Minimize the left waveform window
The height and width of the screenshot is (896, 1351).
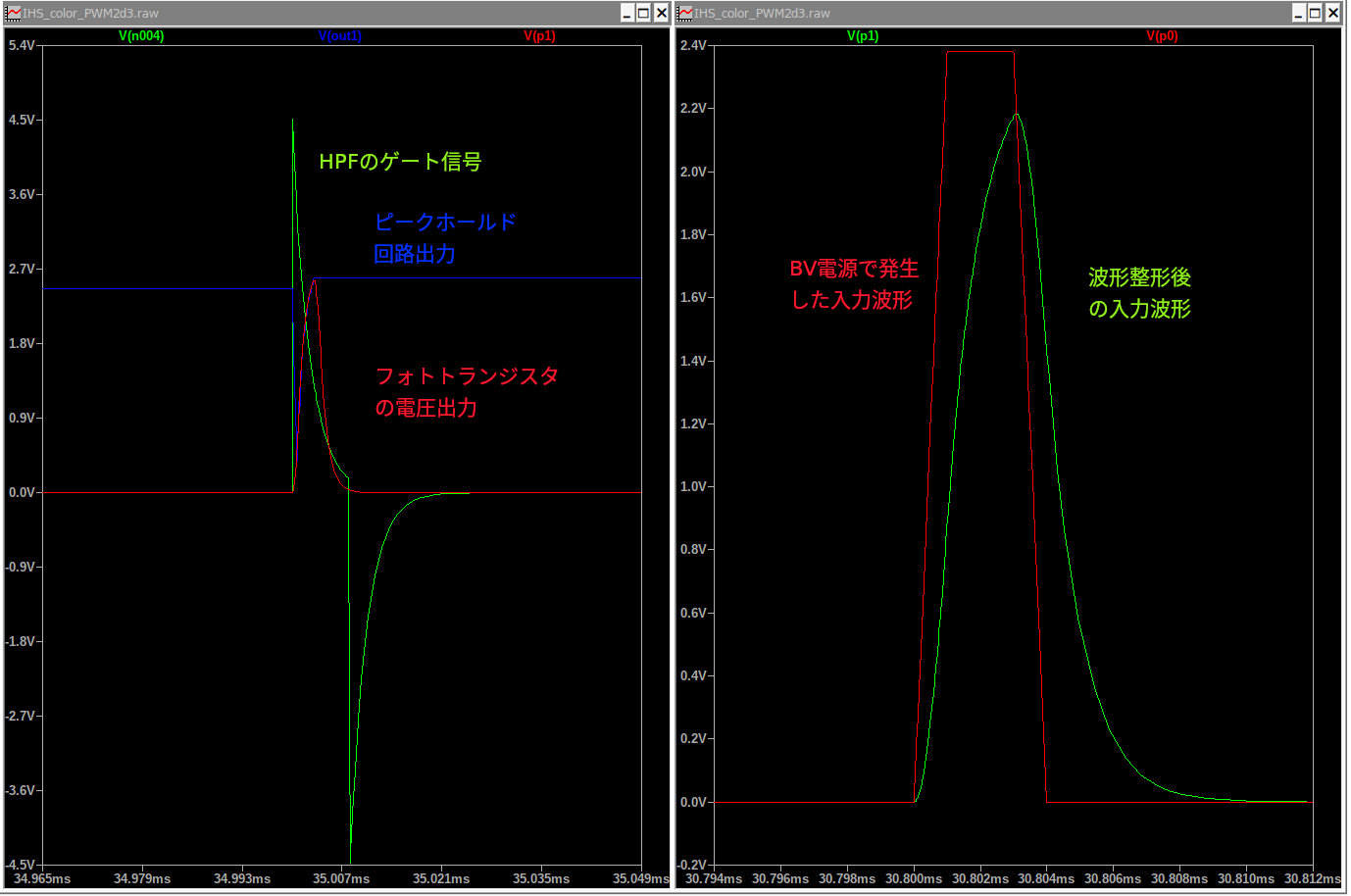[x=626, y=13]
